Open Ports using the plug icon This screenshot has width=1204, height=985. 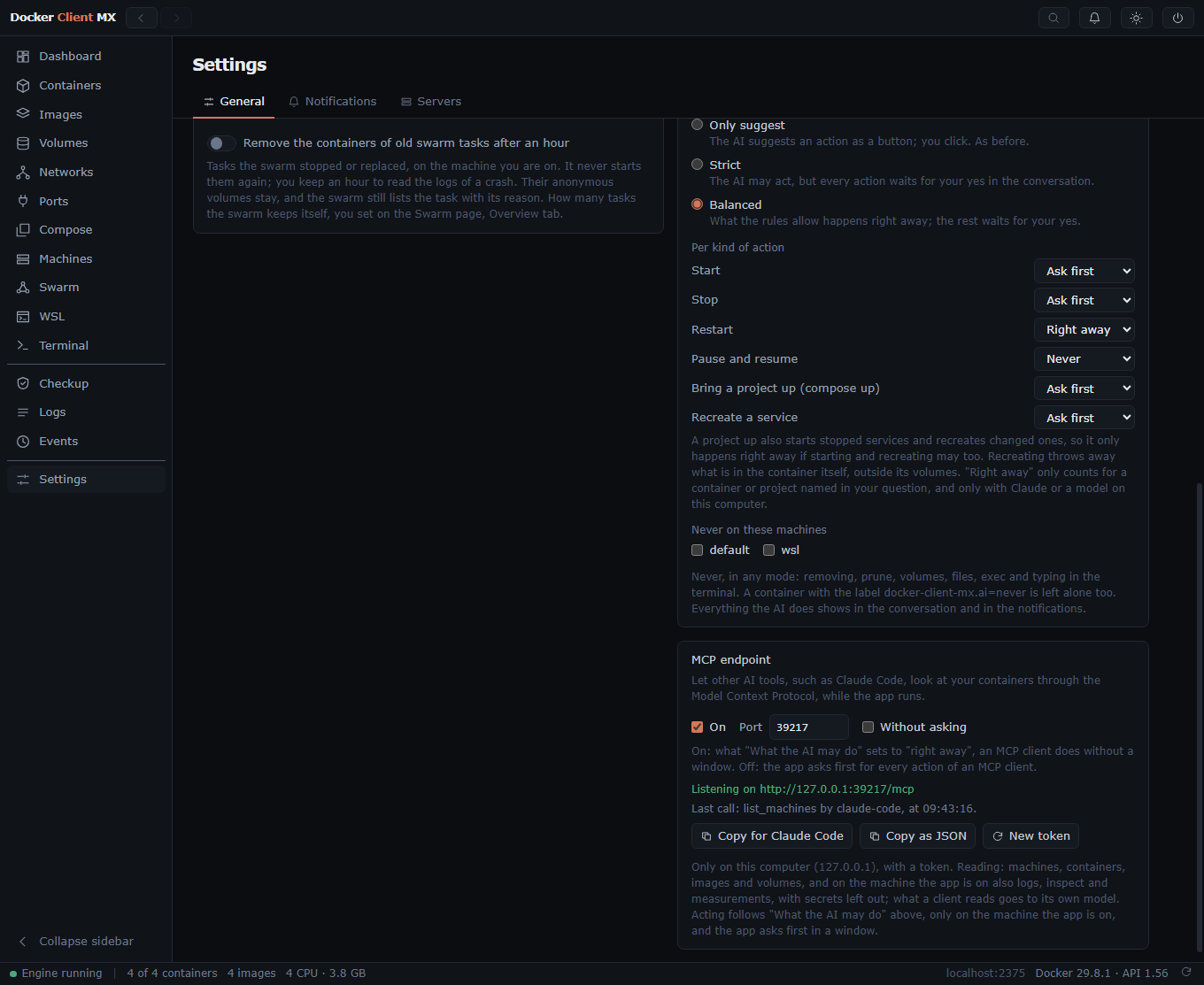point(23,201)
